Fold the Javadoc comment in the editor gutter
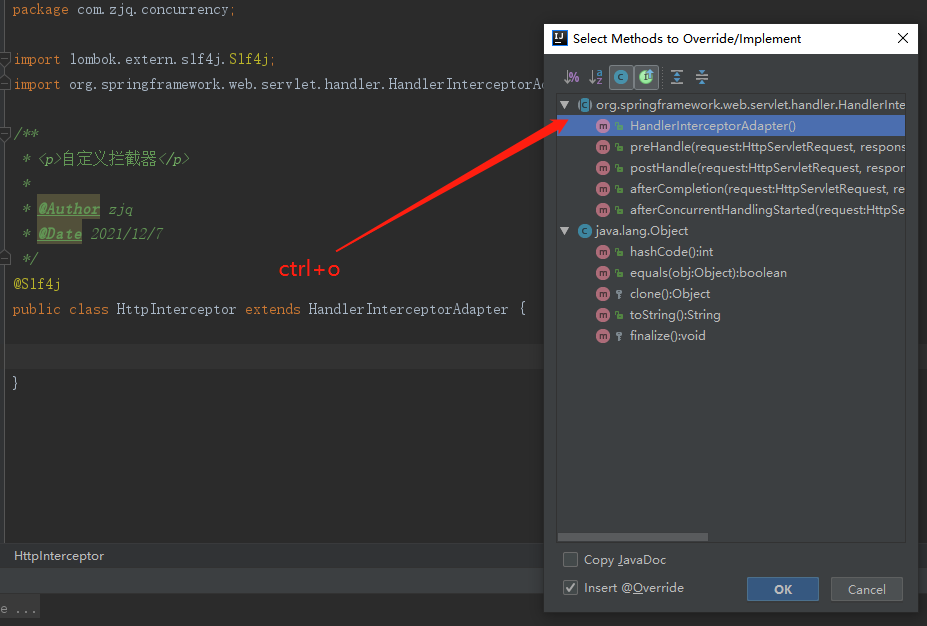 (x=5, y=134)
